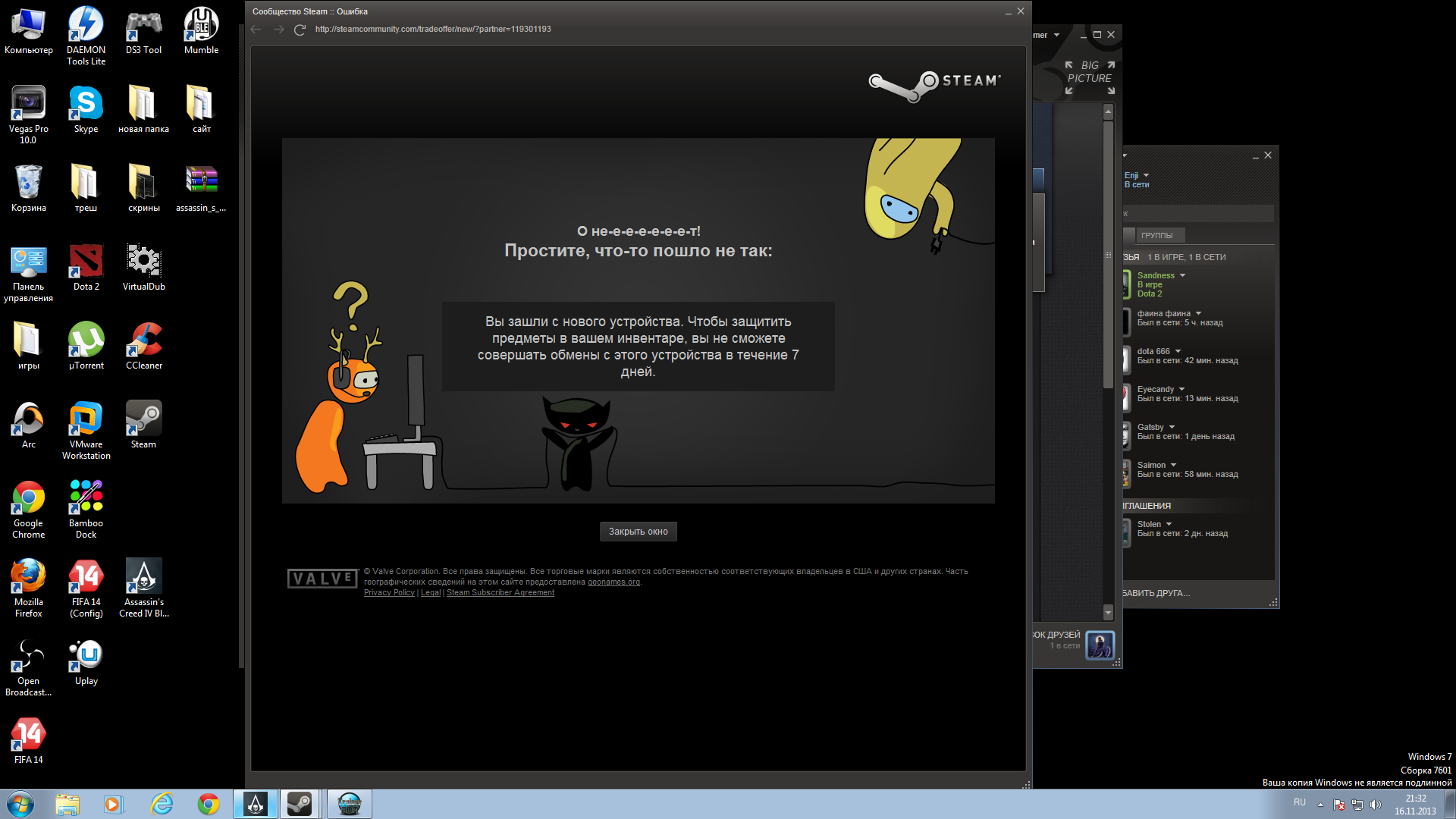Open Eyecandy friend dropdown arrow

click(x=1181, y=389)
